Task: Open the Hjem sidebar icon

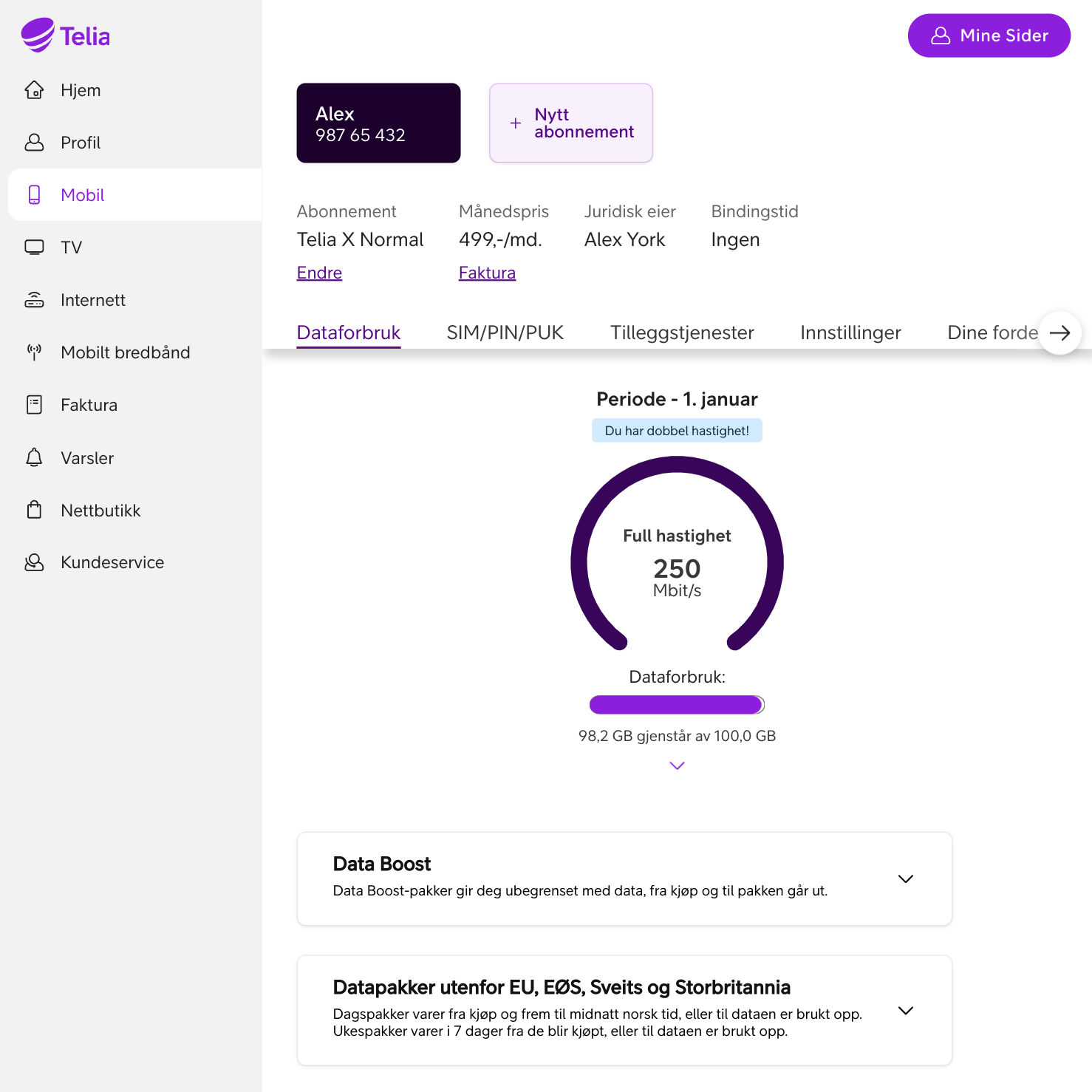Action: click(x=35, y=89)
